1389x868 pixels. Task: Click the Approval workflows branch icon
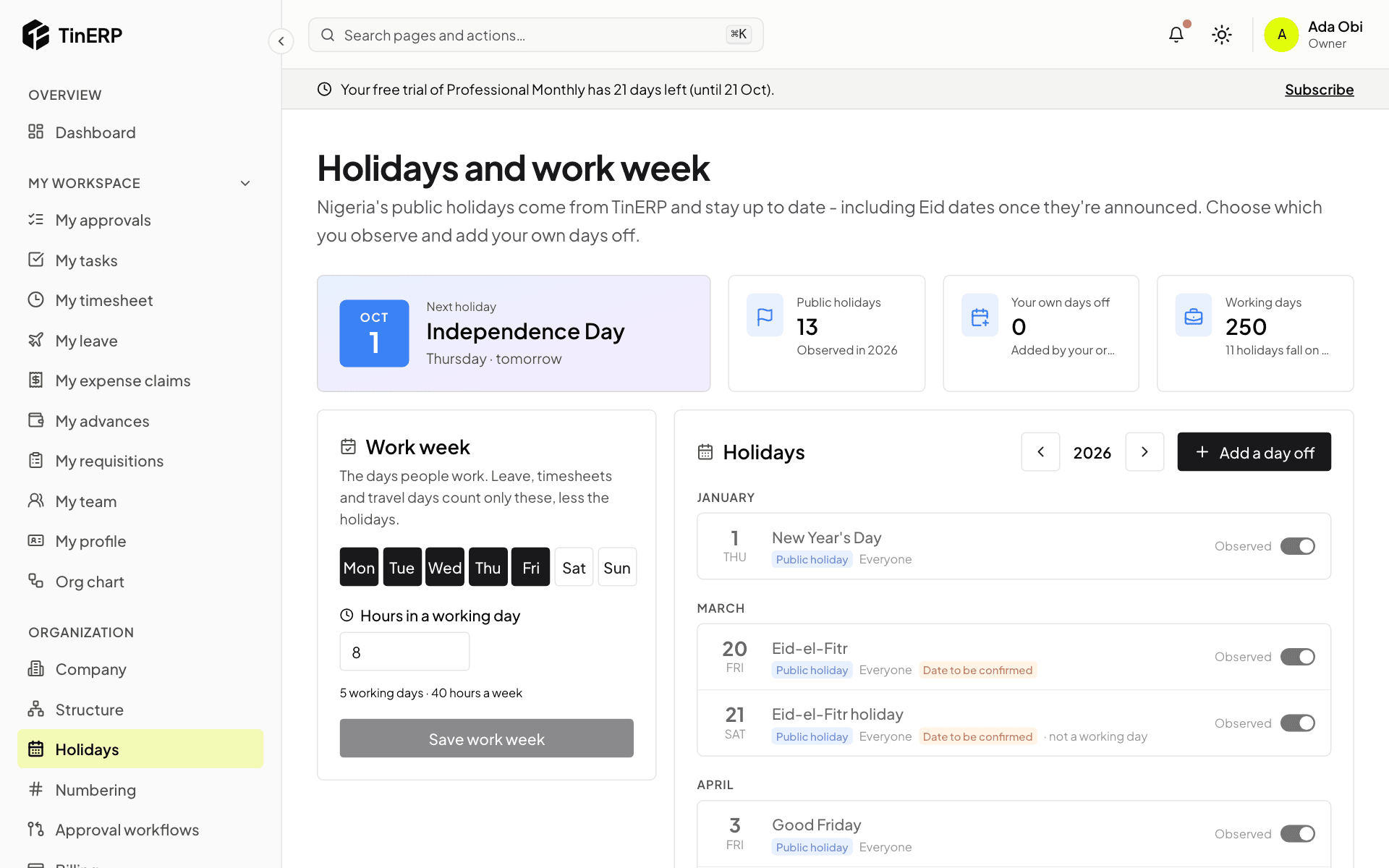tap(36, 829)
